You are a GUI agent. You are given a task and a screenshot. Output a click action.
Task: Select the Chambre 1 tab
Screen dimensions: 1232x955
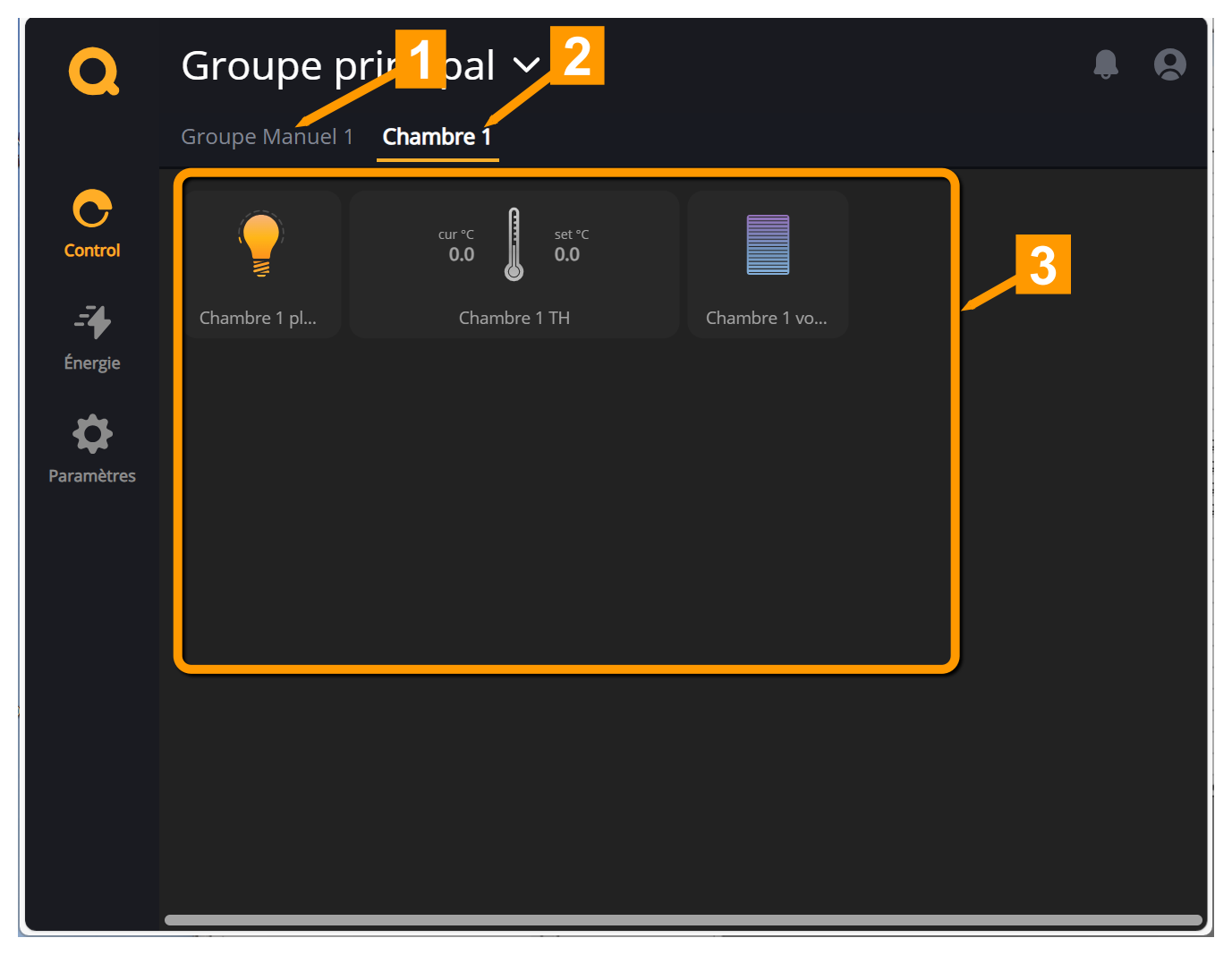(437, 136)
